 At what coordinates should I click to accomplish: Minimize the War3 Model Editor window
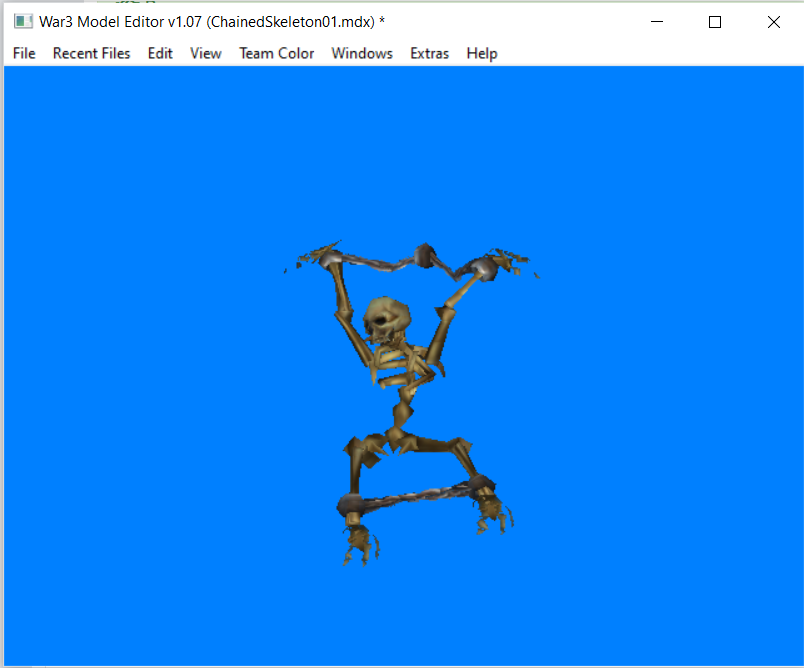(657, 22)
